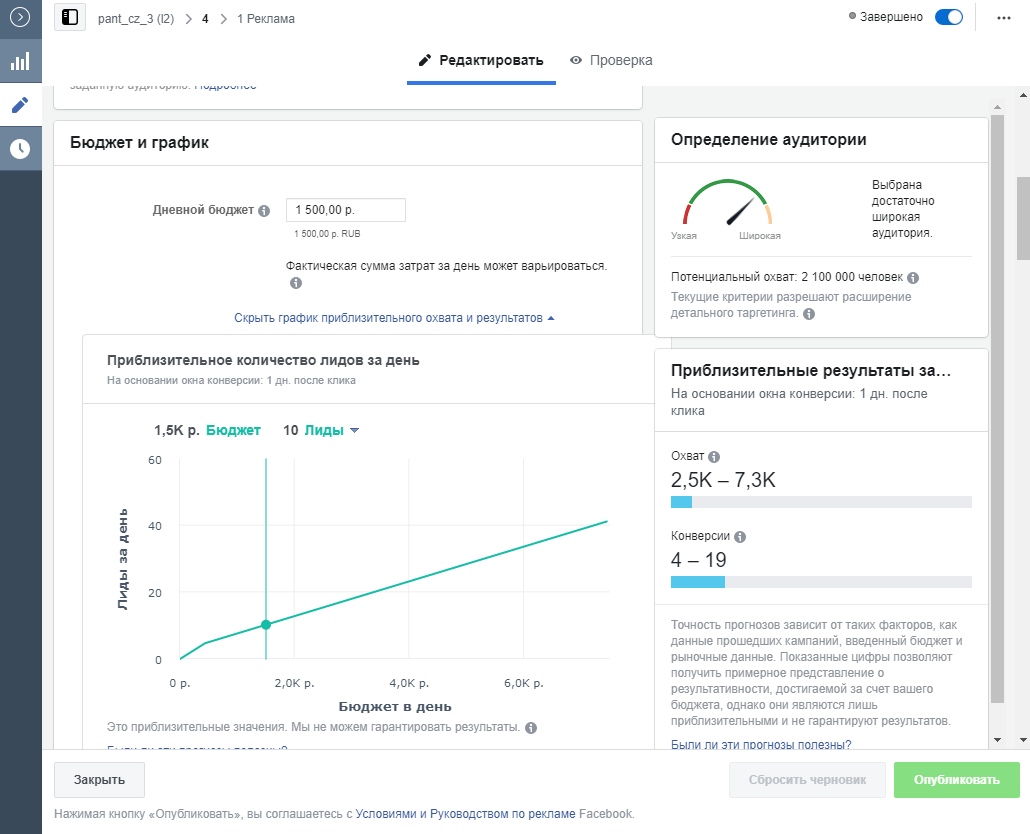Click the Охват estimate progress bar
The height and width of the screenshot is (834, 1030).
(821, 502)
